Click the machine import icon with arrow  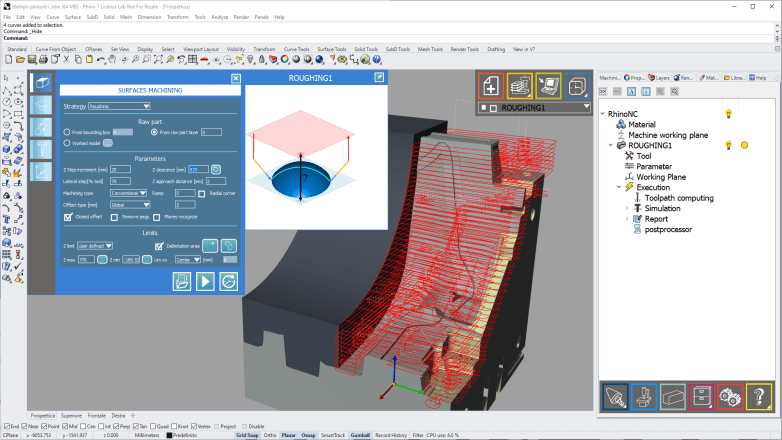(548, 86)
